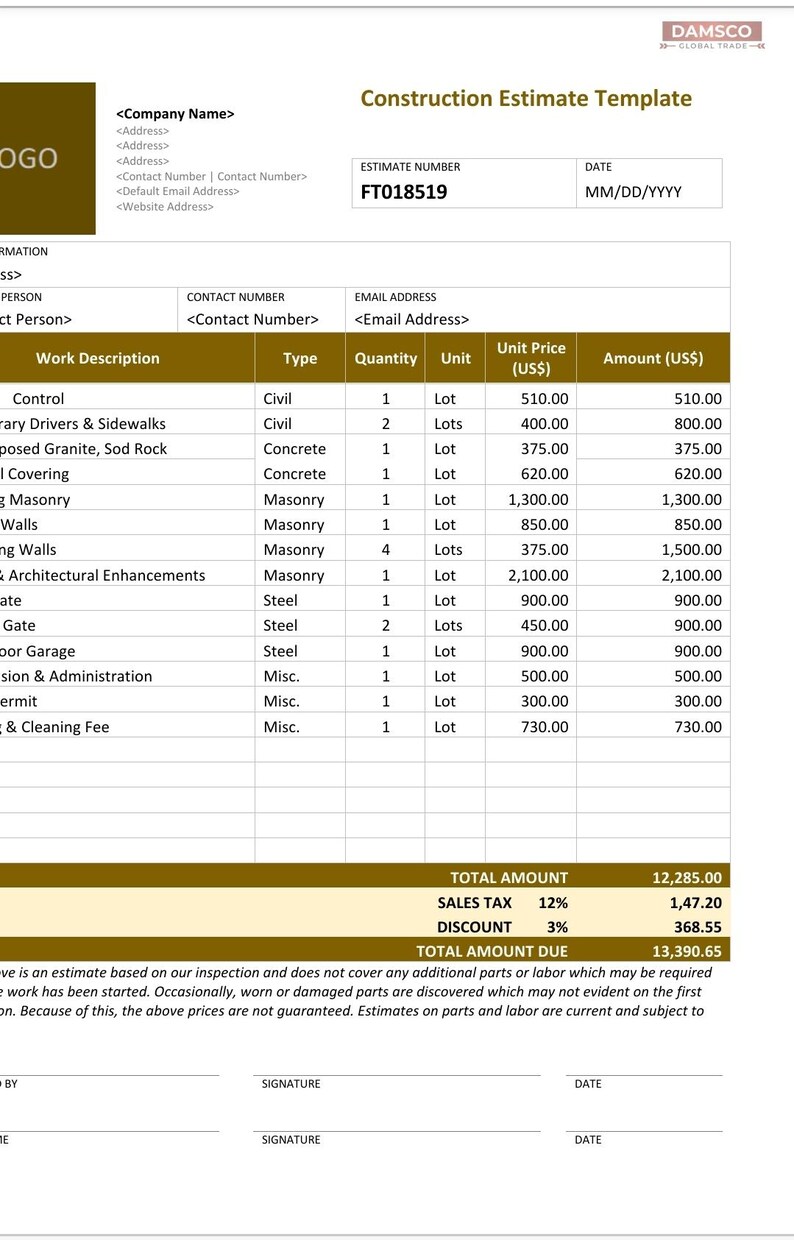Click the <Website Address> placeholder
Viewport: 794px width, 1240px height.
pyautogui.click(x=165, y=207)
